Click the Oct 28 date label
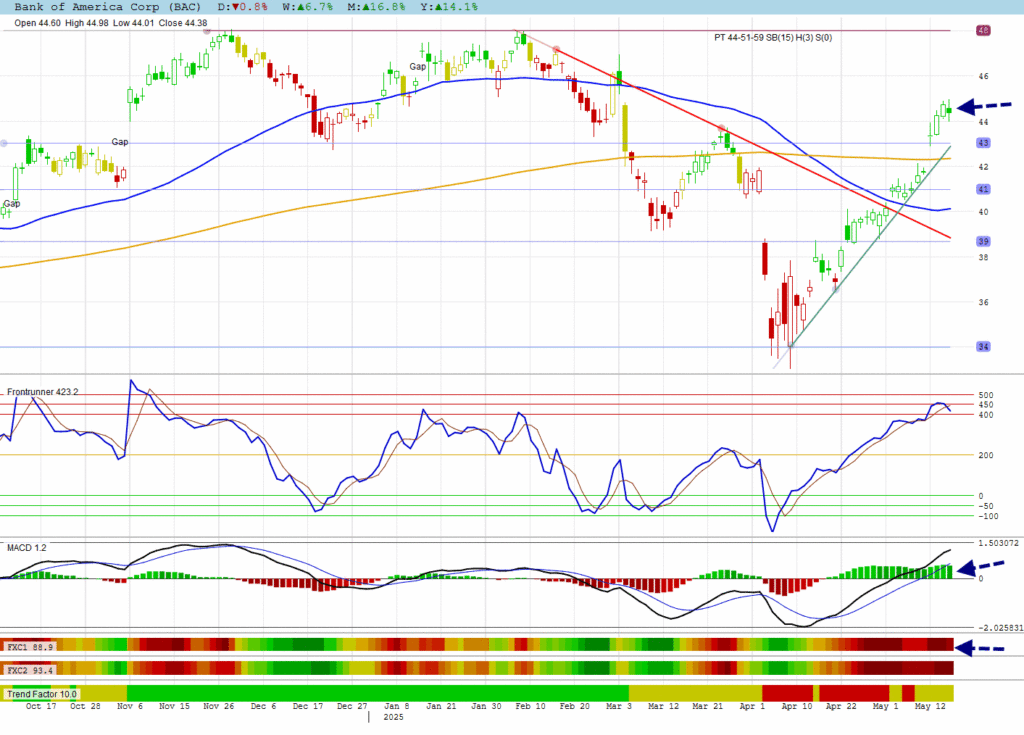 tap(85, 706)
